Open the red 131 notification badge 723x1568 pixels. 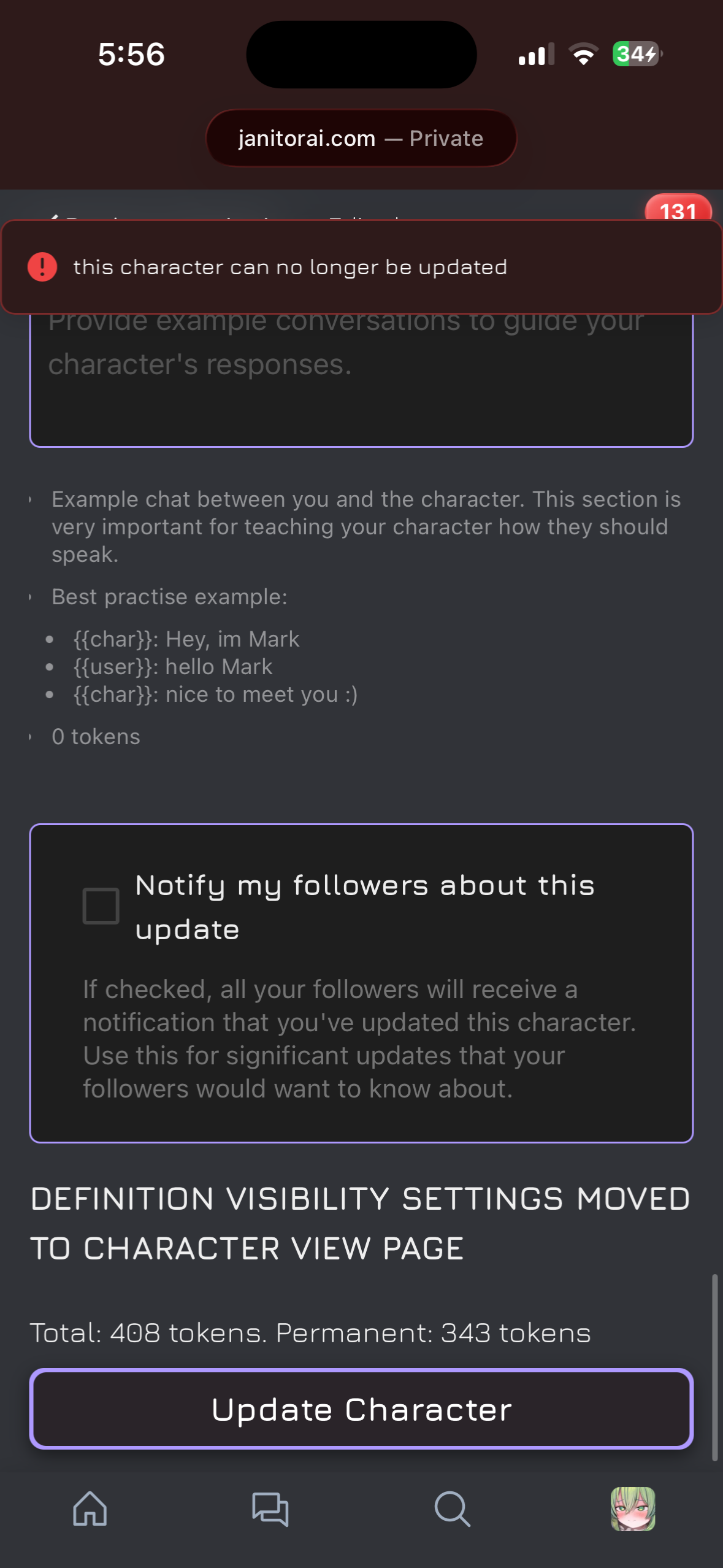tap(678, 210)
